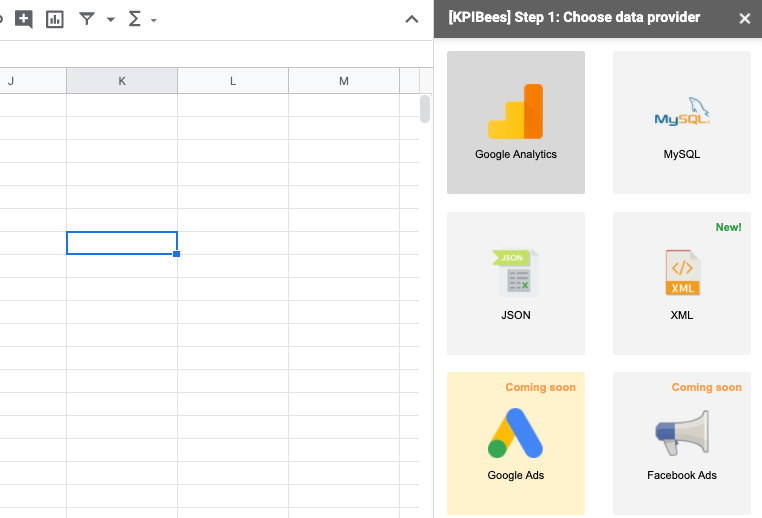Click the Google Ads provider tile
Viewport: 762px width, 518px height.
[516, 443]
